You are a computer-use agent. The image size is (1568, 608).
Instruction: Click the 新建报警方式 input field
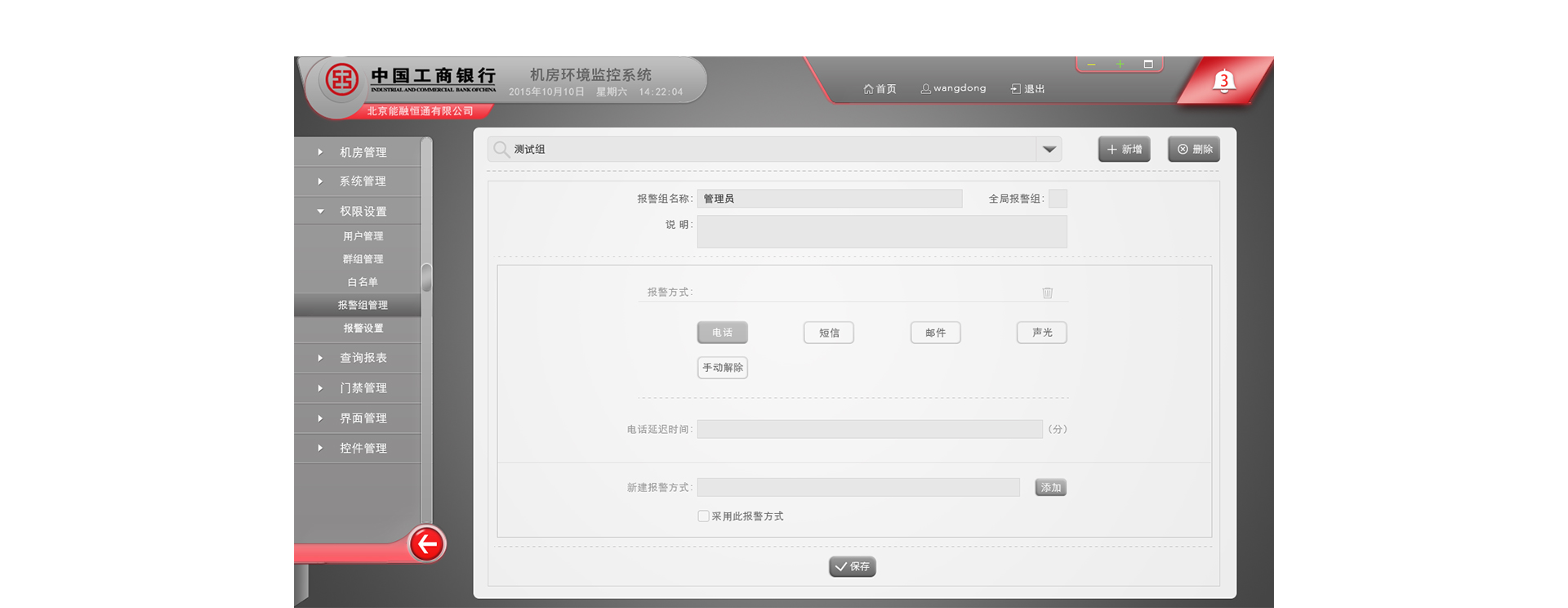[x=858, y=487]
